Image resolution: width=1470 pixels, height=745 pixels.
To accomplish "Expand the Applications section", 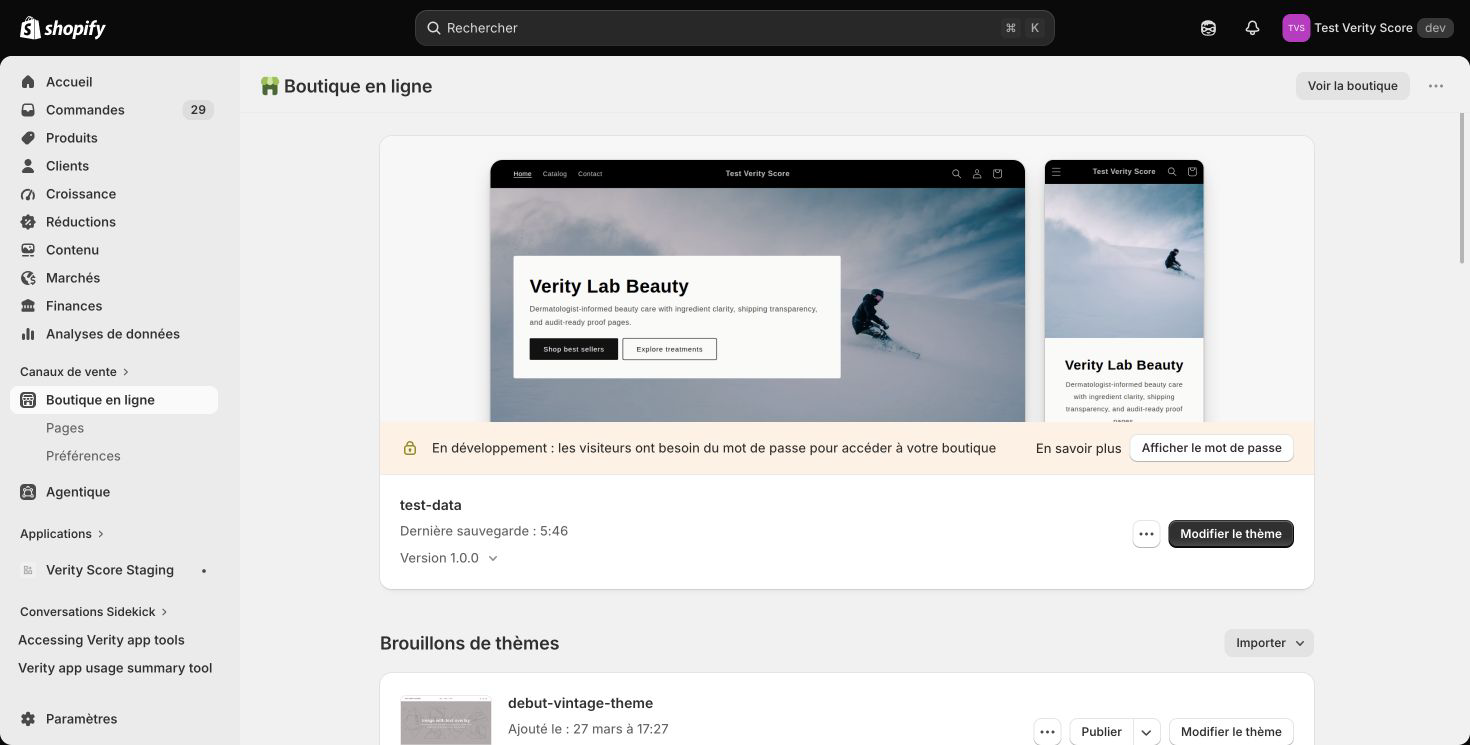I will 62,534.
